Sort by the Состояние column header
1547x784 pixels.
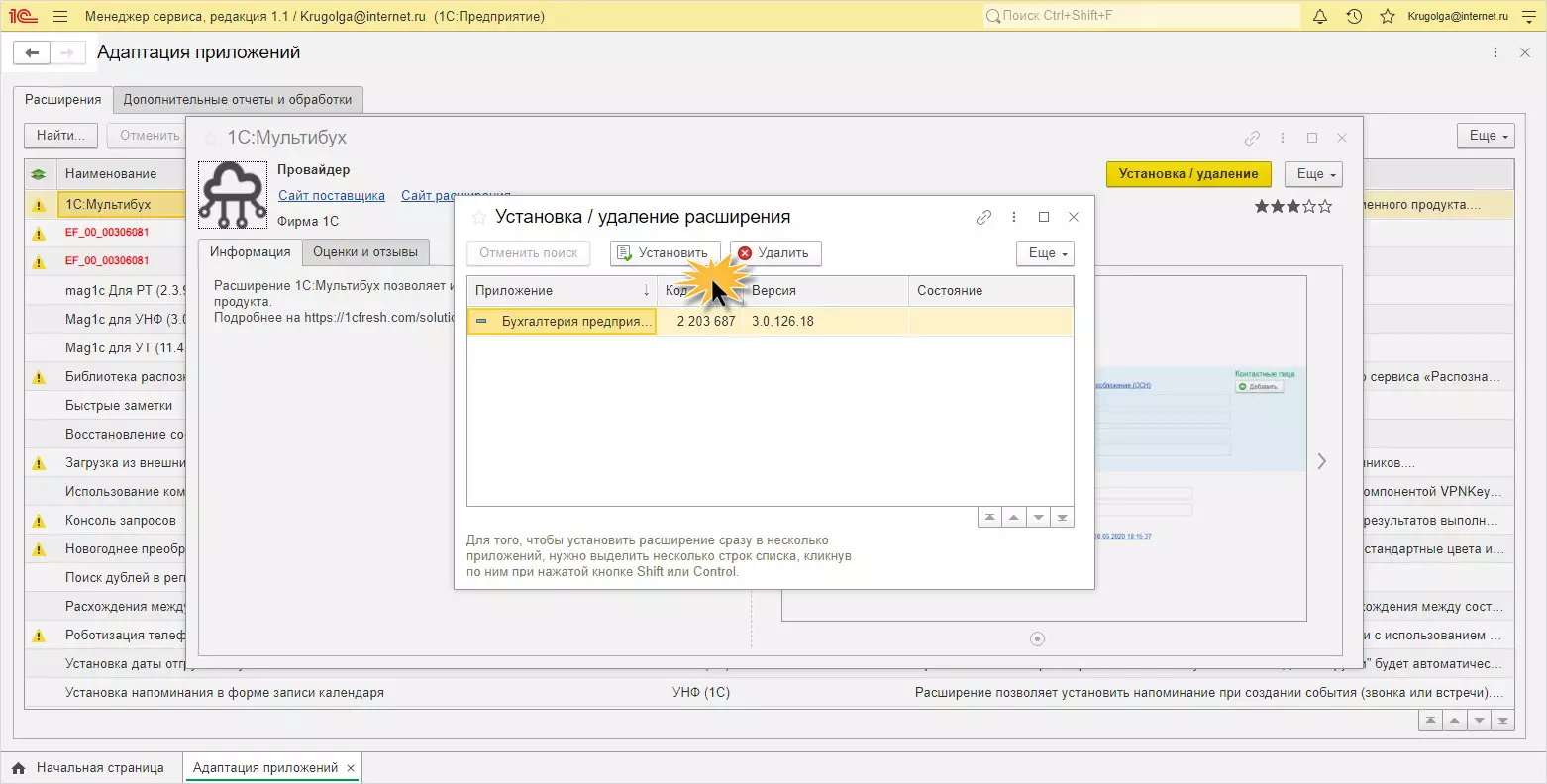coord(990,291)
